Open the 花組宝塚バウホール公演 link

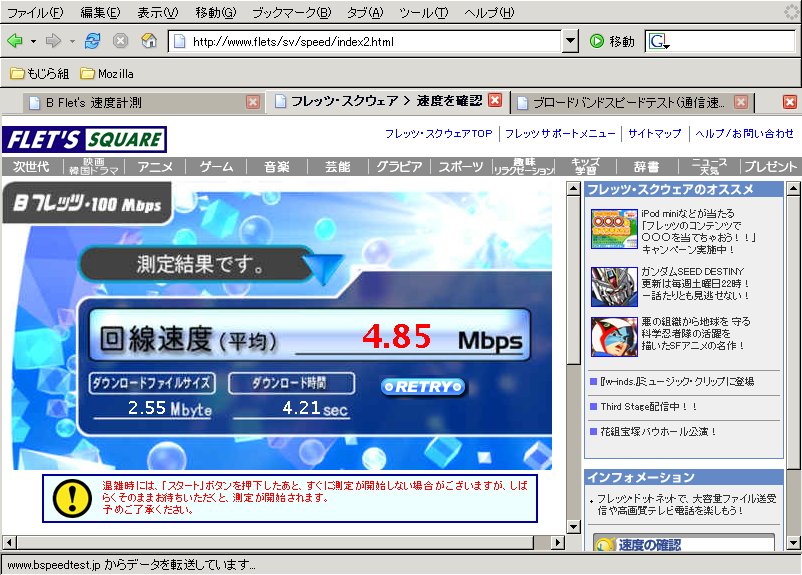point(658,432)
